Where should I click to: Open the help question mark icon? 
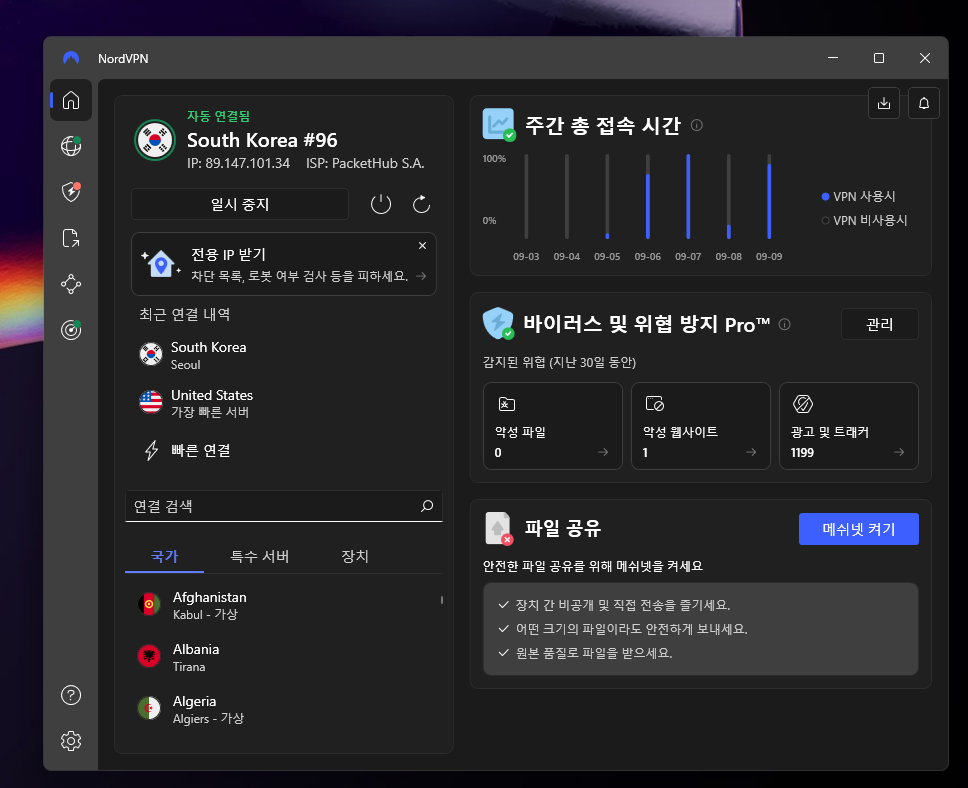coord(71,695)
